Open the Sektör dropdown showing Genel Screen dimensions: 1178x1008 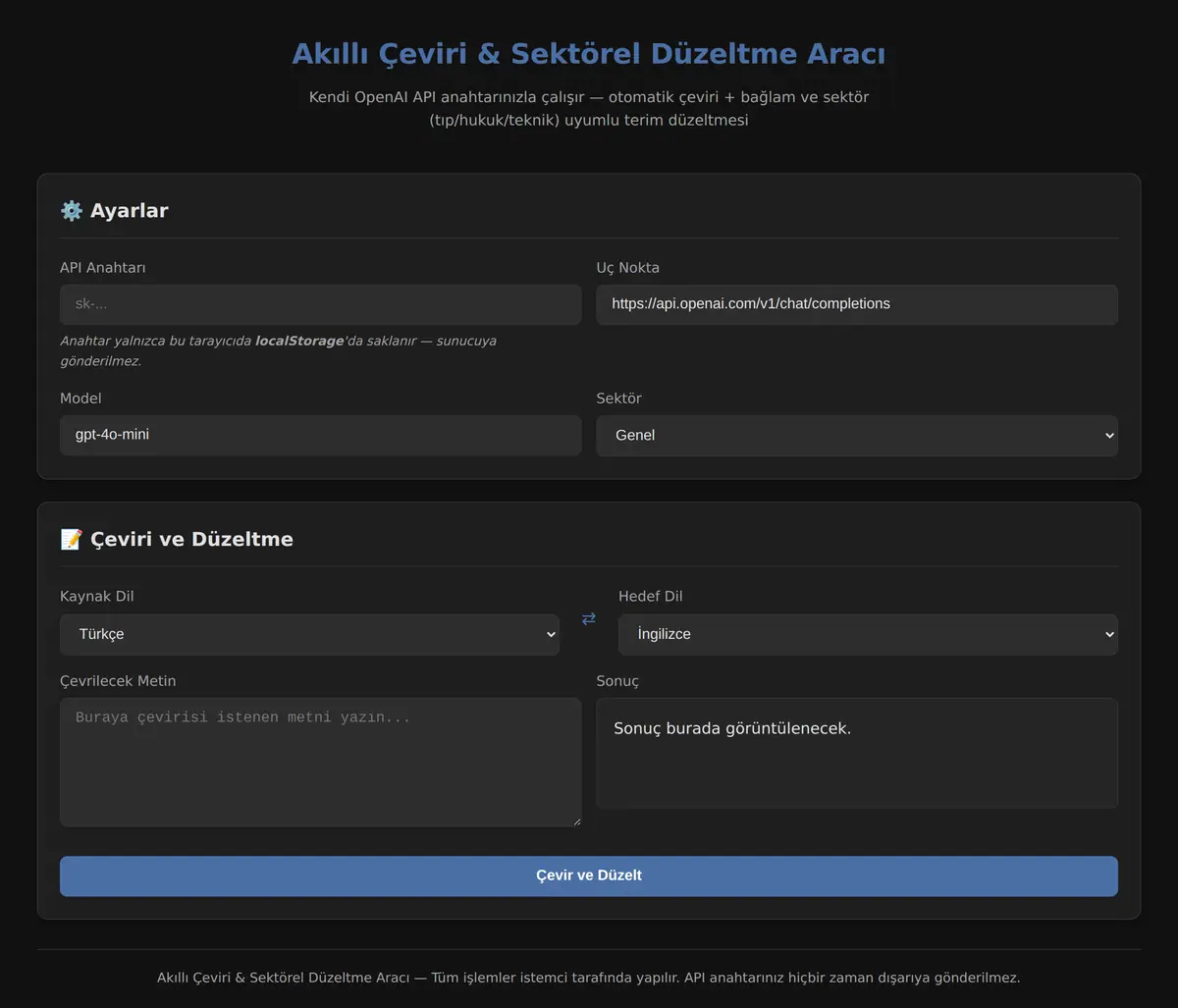(x=857, y=435)
